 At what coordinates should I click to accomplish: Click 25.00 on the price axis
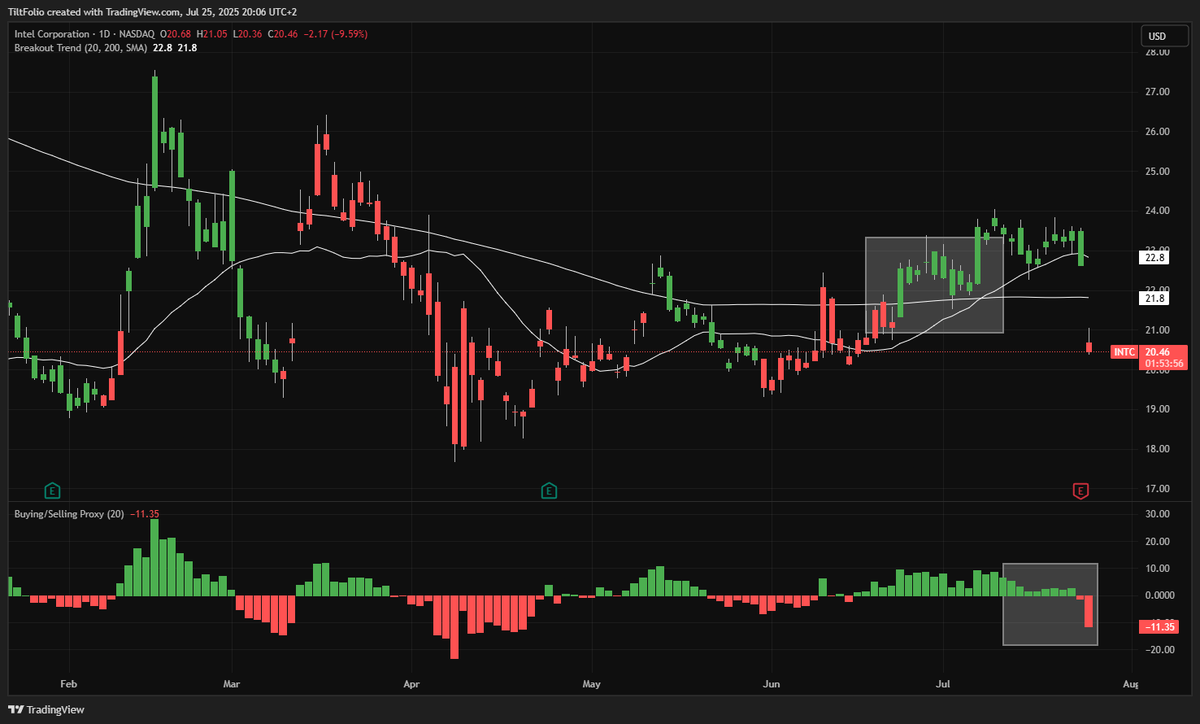pyautogui.click(x=1158, y=171)
